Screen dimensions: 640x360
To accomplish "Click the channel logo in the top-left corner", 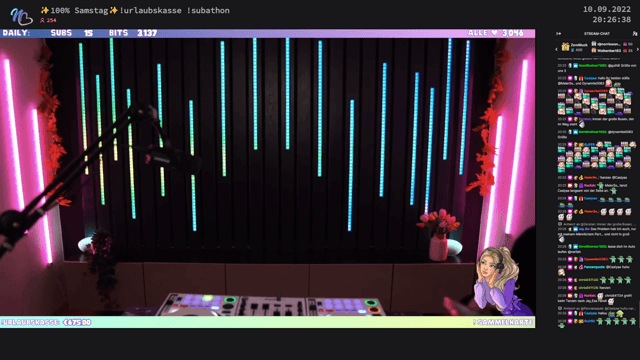I will (21, 16).
